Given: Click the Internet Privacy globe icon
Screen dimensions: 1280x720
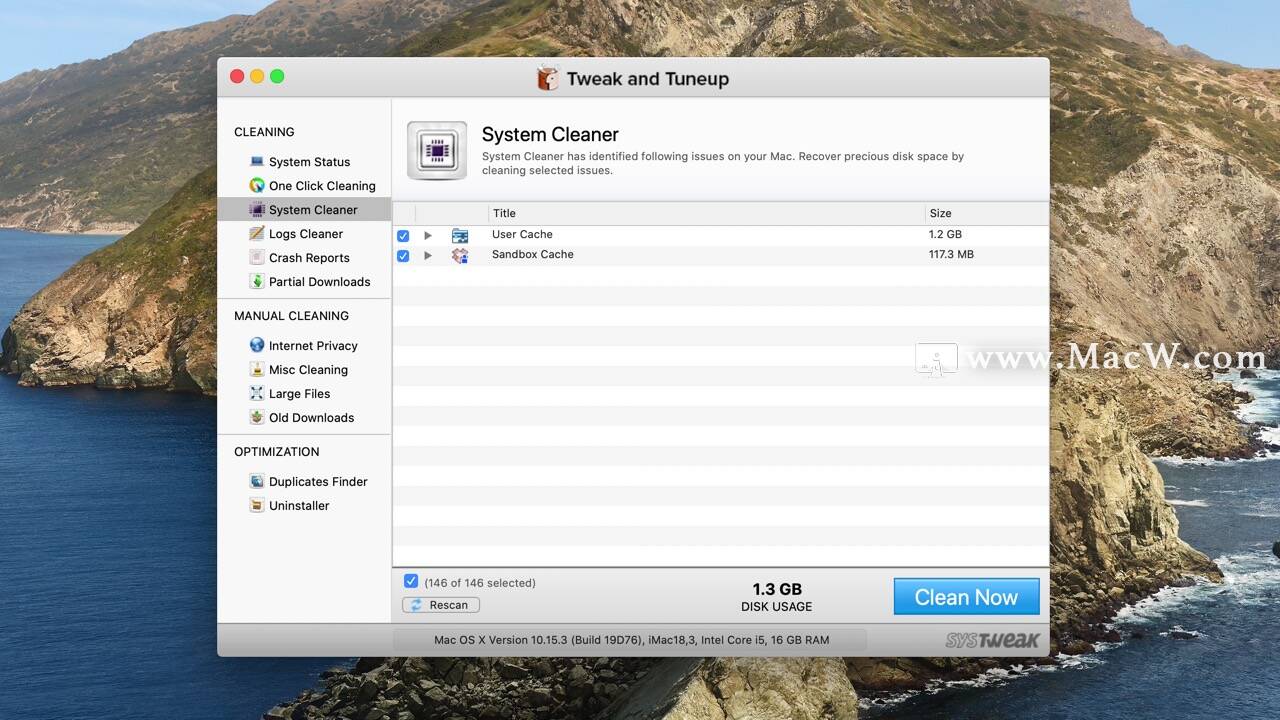Looking at the screenshot, I should 257,345.
